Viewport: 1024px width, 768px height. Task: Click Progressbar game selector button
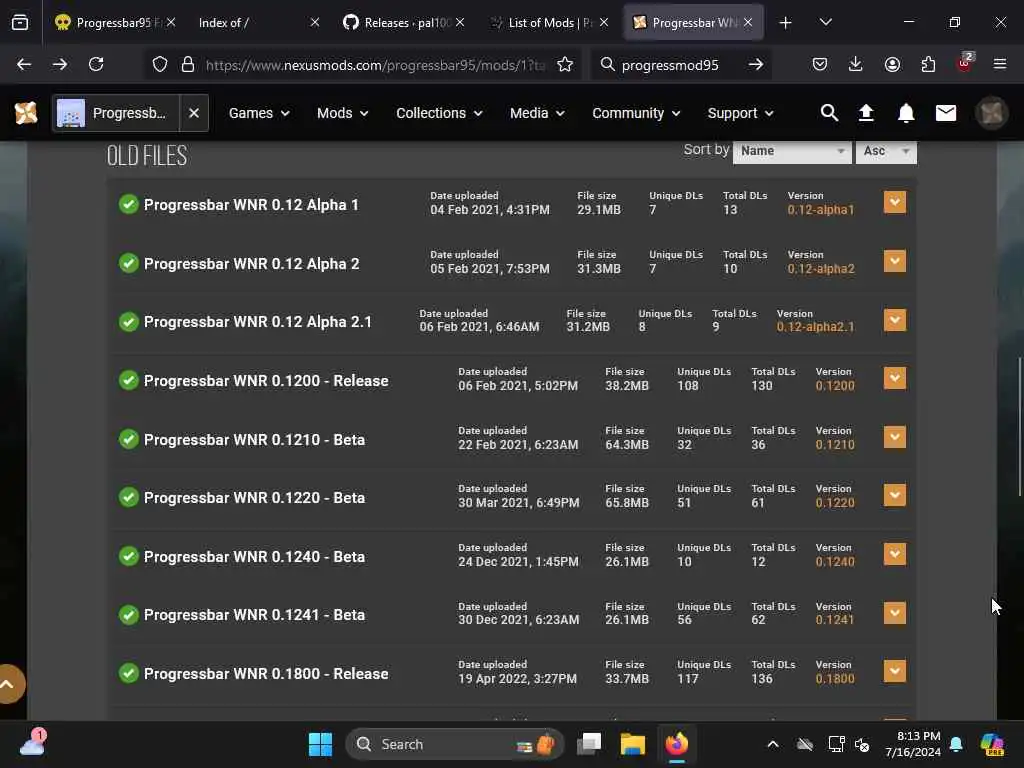tap(116, 113)
